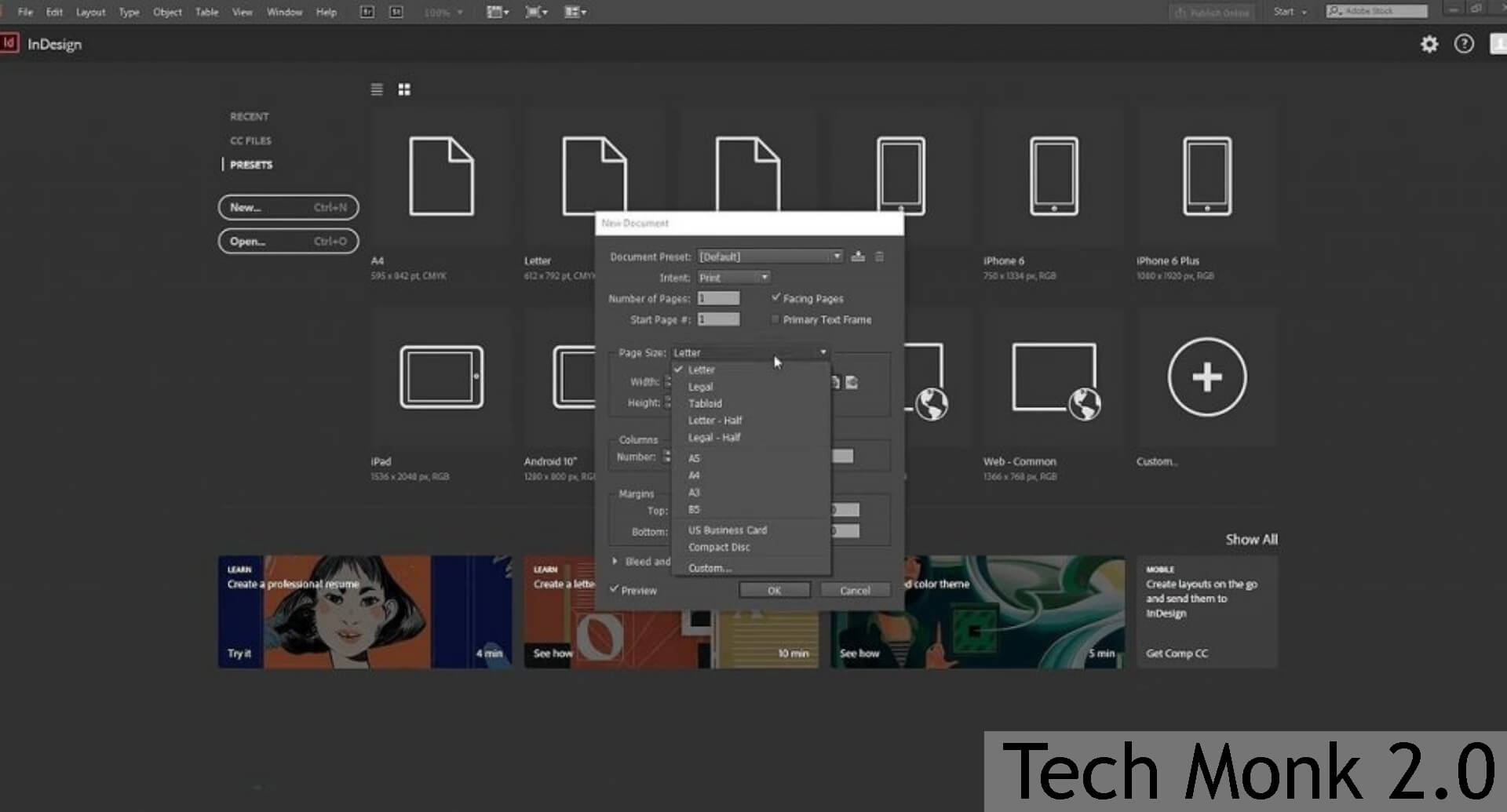Choose the Web - Common preset icon
Screen dimensions: 1507x812
point(1056,381)
